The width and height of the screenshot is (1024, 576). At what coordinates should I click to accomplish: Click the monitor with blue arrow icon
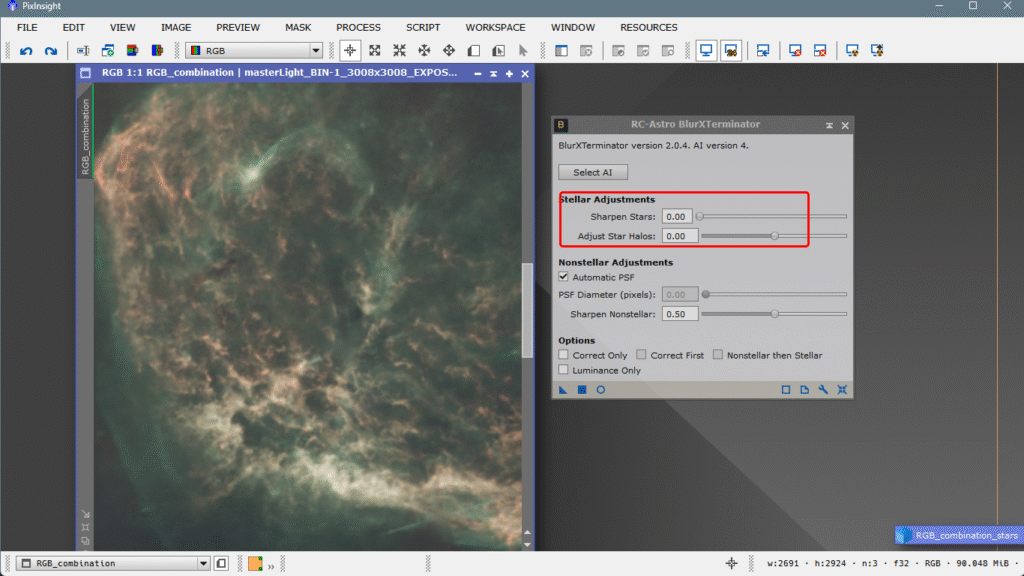coord(763,51)
